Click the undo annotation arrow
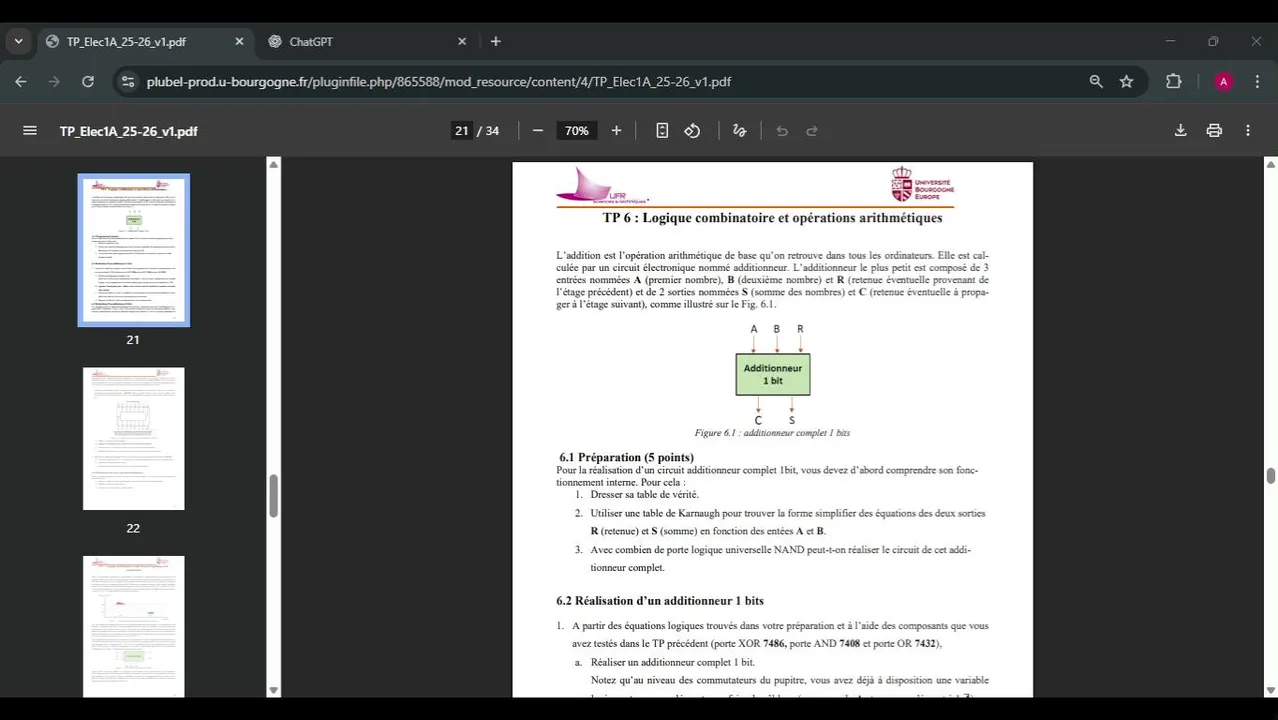This screenshot has height=720, width=1278. pyautogui.click(x=782, y=131)
